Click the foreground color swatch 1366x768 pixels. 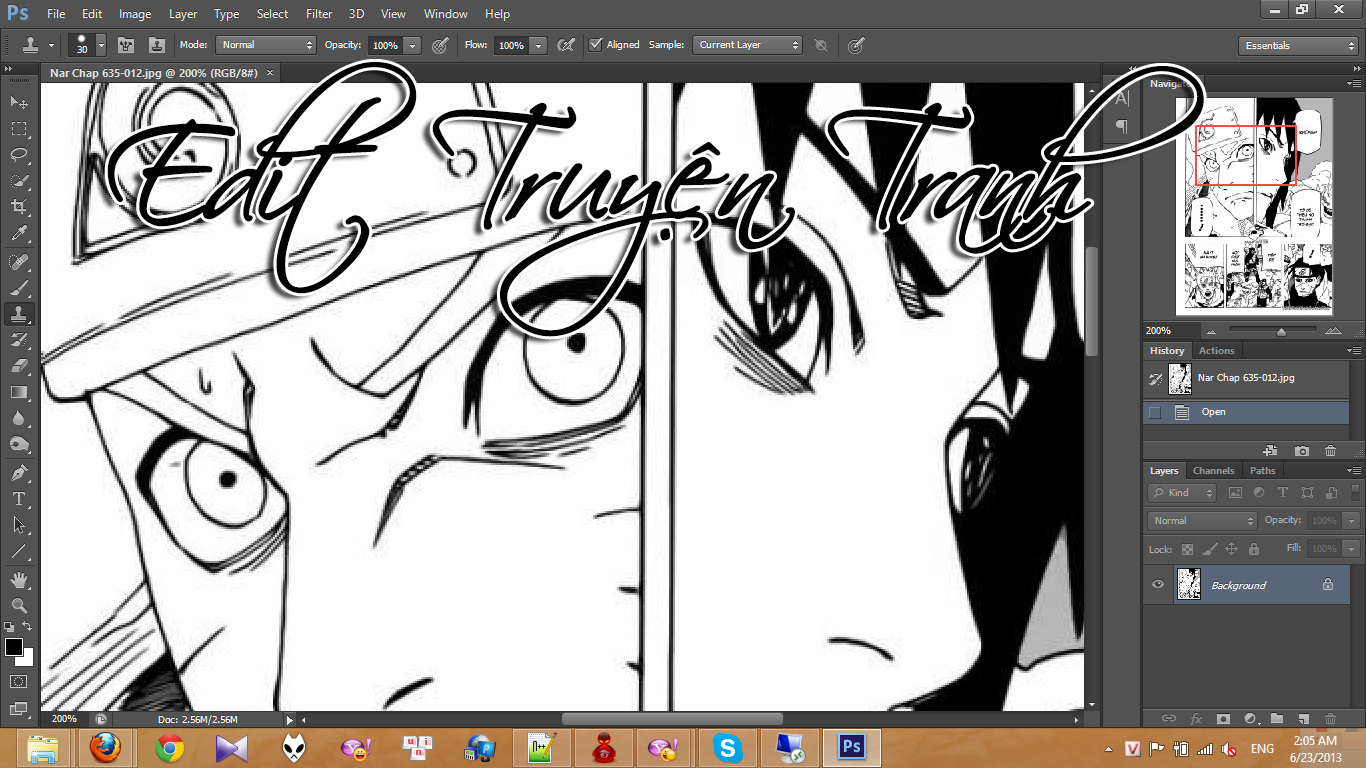[14, 647]
